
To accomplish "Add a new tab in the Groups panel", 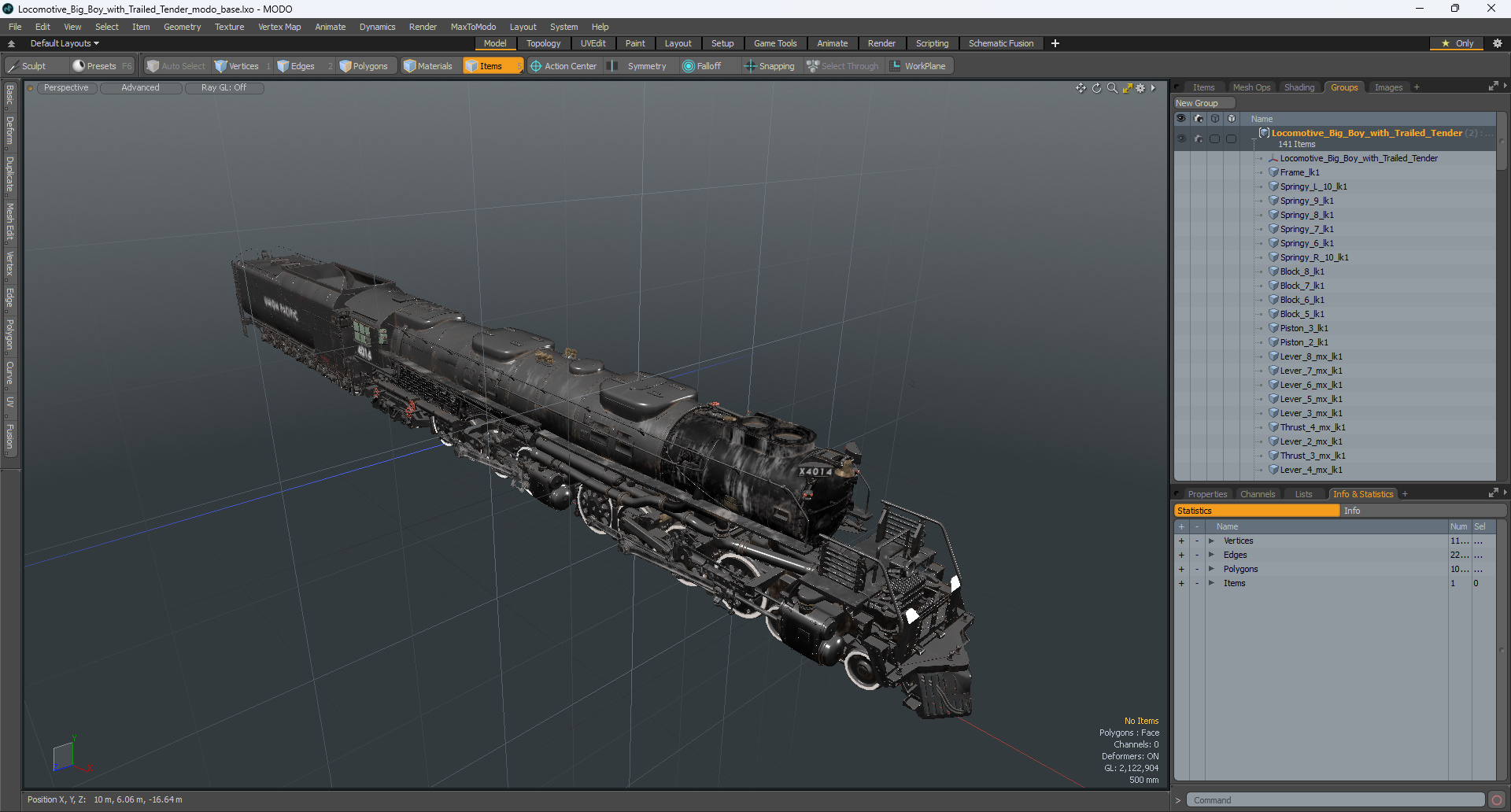I will click(1417, 87).
